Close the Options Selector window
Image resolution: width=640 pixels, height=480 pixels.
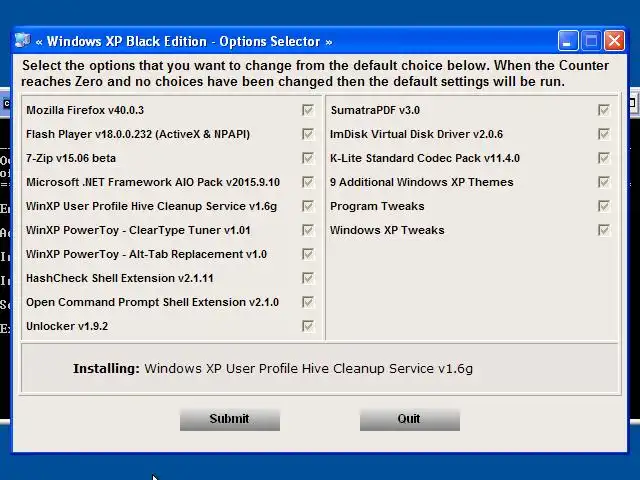point(615,41)
